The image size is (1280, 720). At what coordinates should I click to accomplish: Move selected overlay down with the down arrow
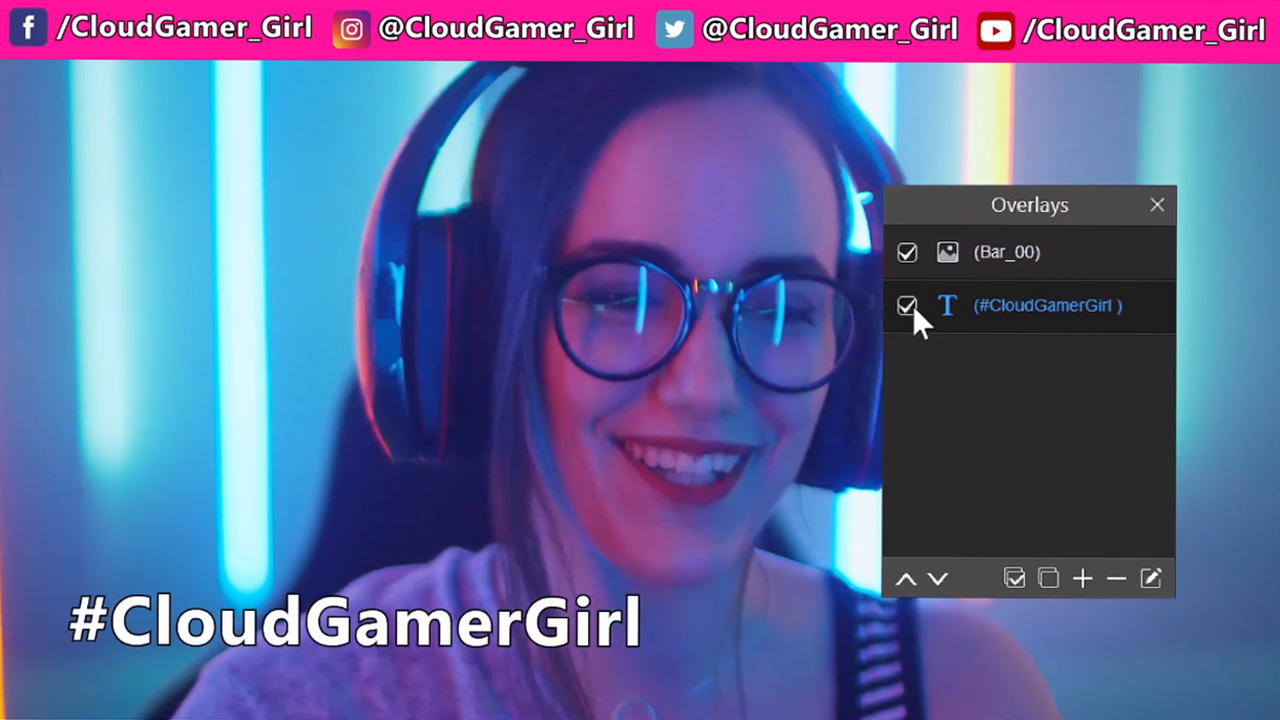(x=938, y=579)
